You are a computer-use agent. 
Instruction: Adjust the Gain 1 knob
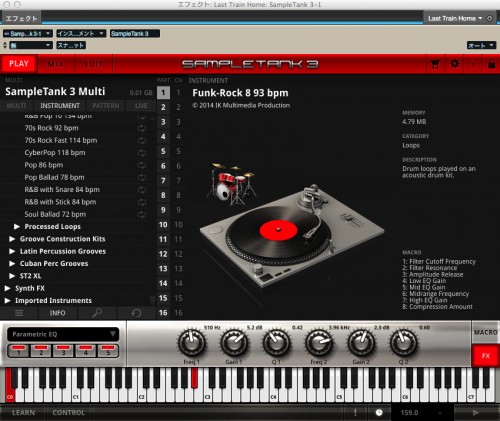pyautogui.click(x=234, y=343)
